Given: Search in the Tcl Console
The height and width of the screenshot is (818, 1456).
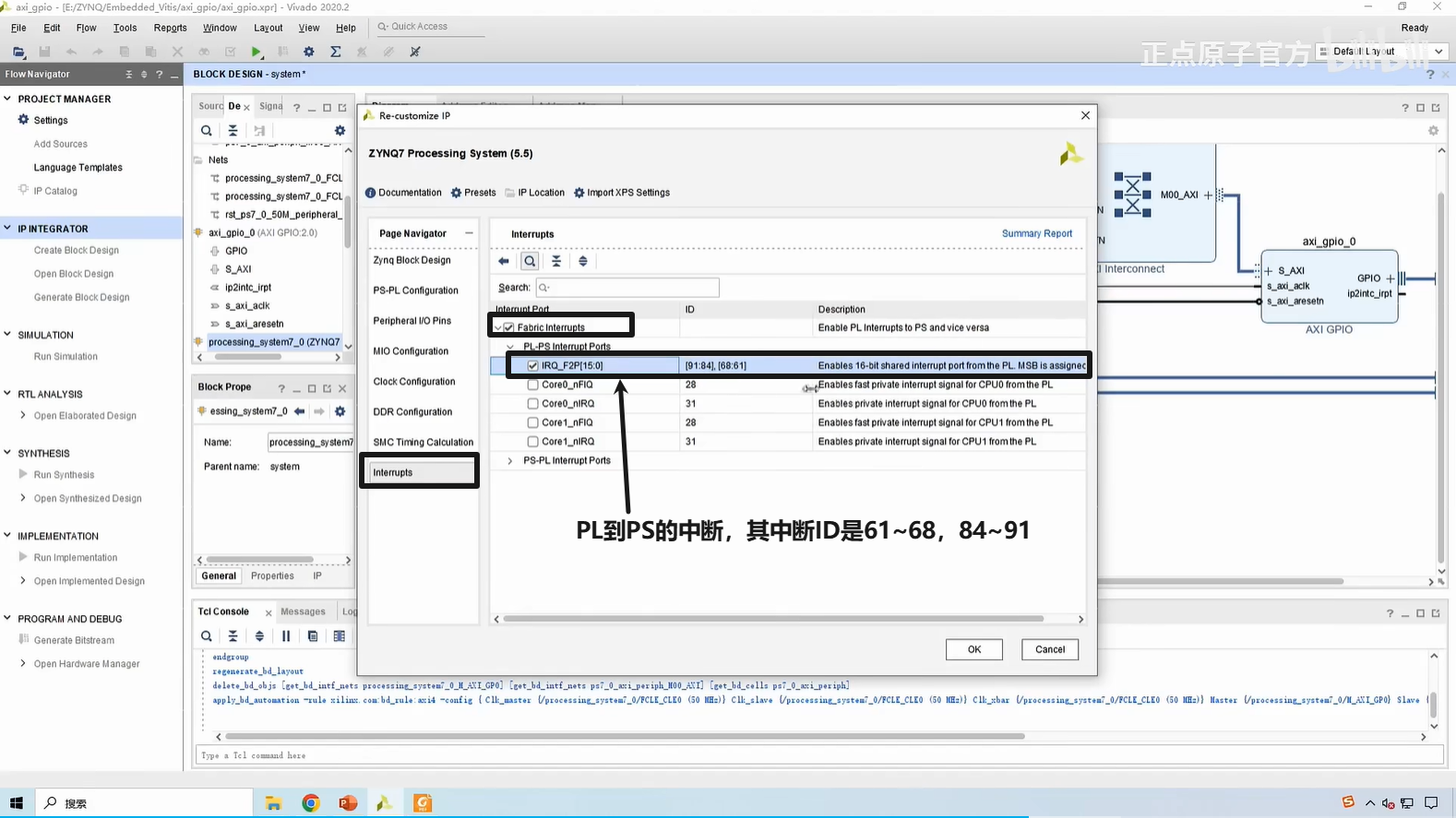Looking at the screenshot, I should click(207, 636).
